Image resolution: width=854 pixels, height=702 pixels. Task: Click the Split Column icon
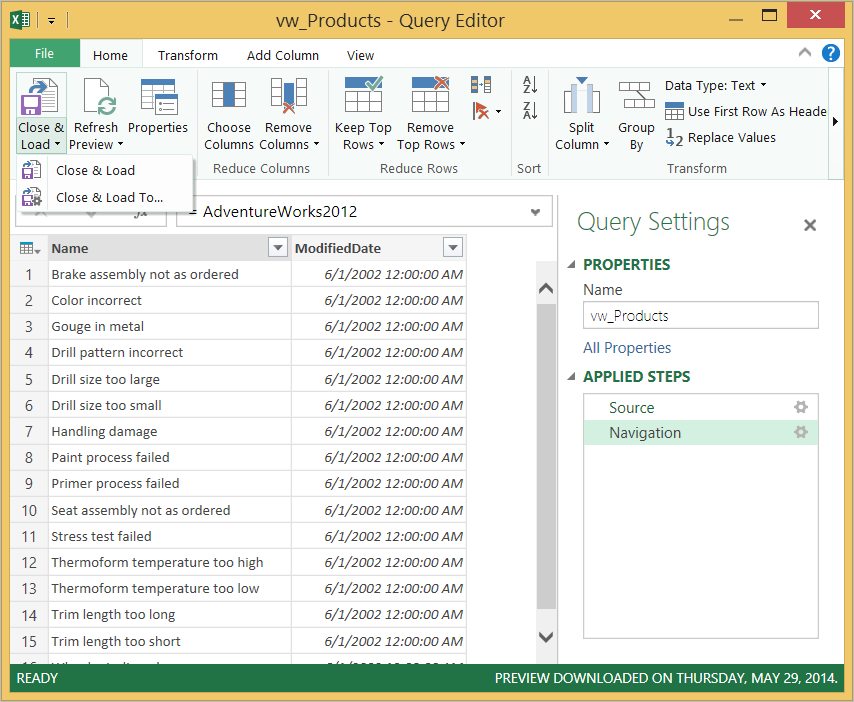581,95
